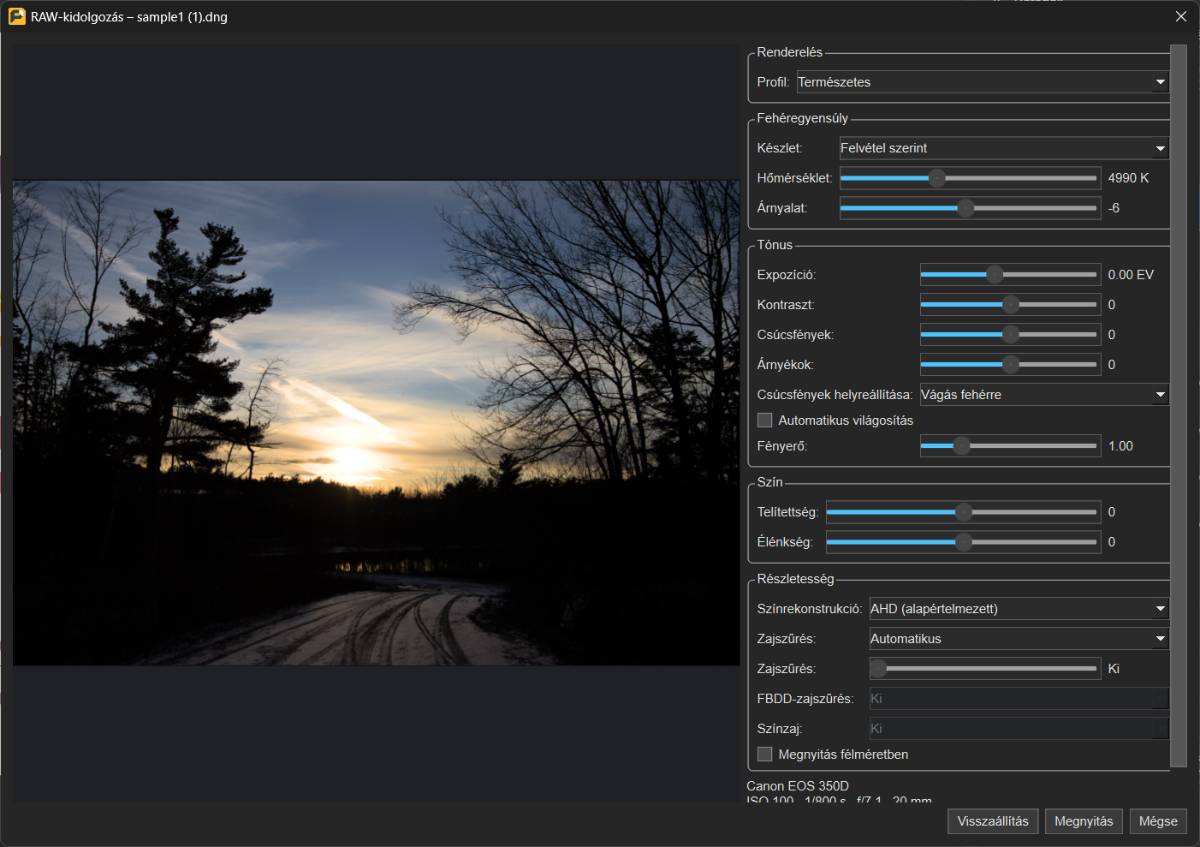
Task: Close the RAW-kidolgozás dialog
Action: pos(1180,16)
